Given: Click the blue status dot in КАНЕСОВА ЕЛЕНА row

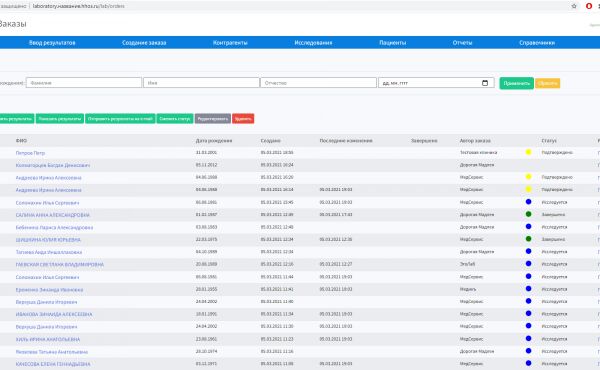Looking at the screenshot, I should coord(528,363).
